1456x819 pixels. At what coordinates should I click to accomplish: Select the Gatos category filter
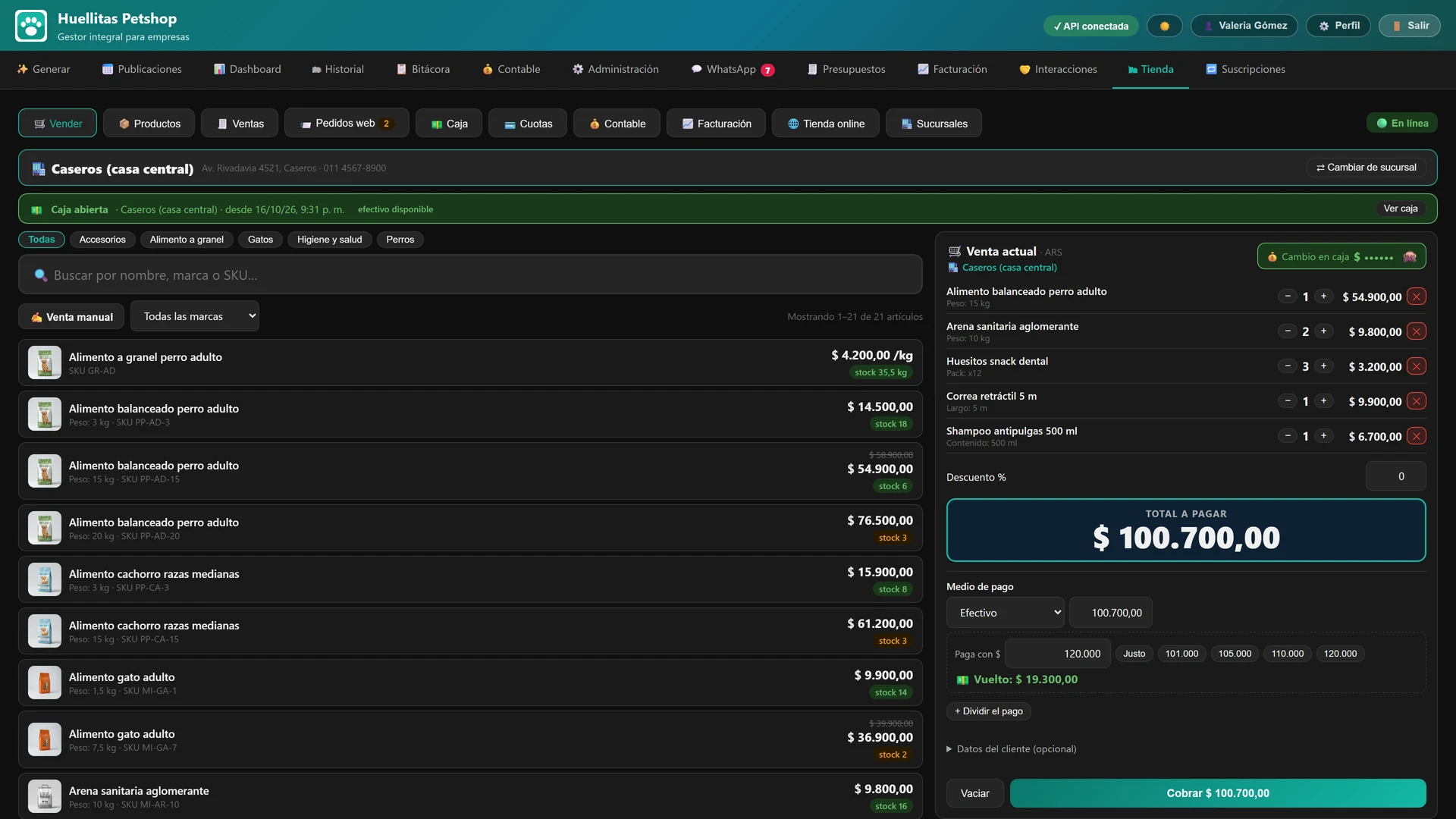[260, 240]
